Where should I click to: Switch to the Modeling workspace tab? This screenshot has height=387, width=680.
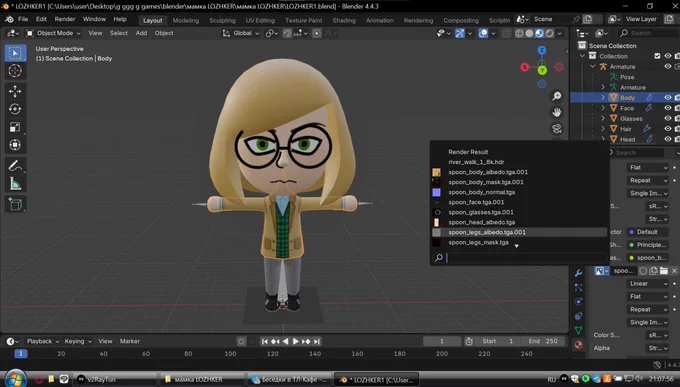point(186,20)
